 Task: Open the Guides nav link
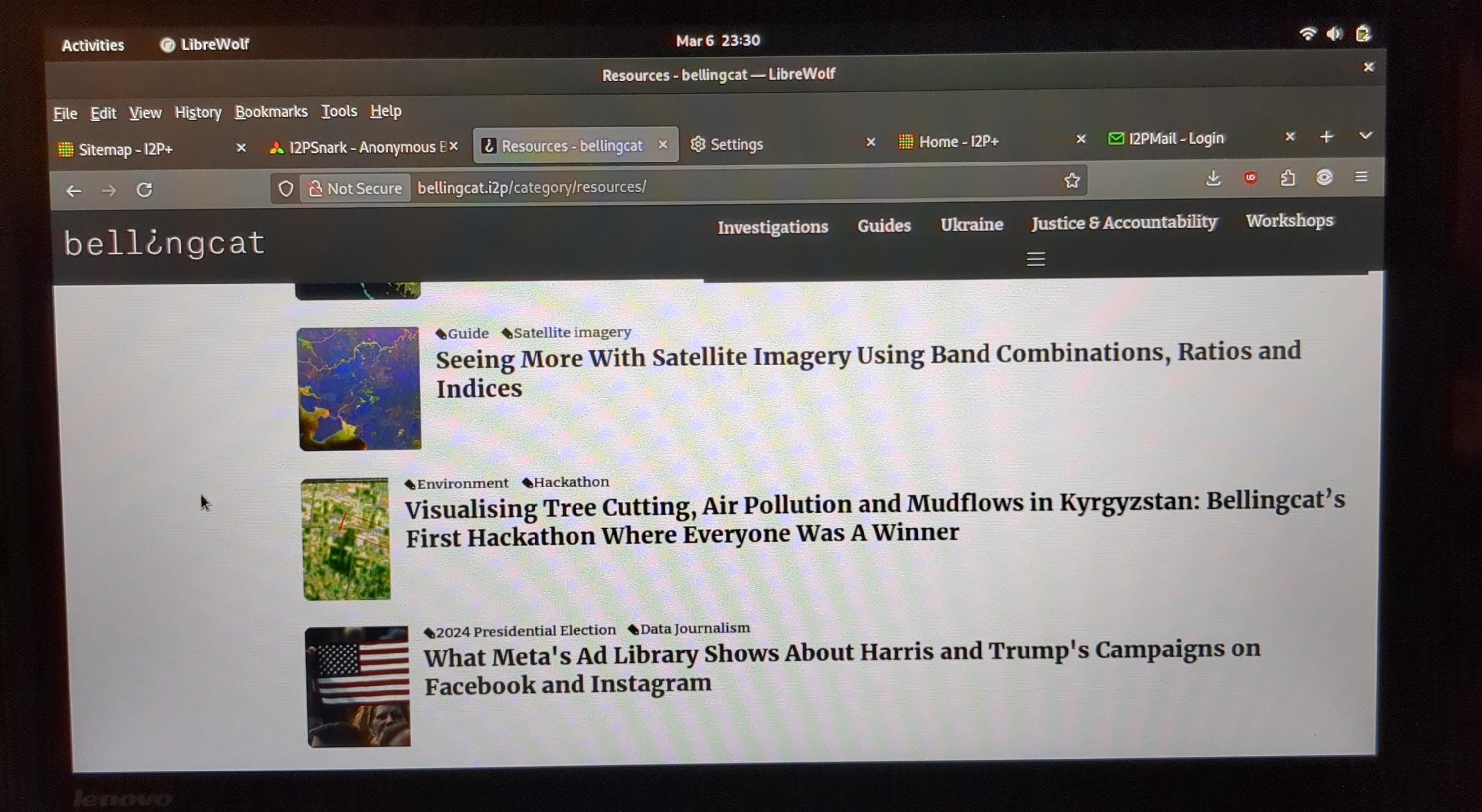tap(884, 225)
